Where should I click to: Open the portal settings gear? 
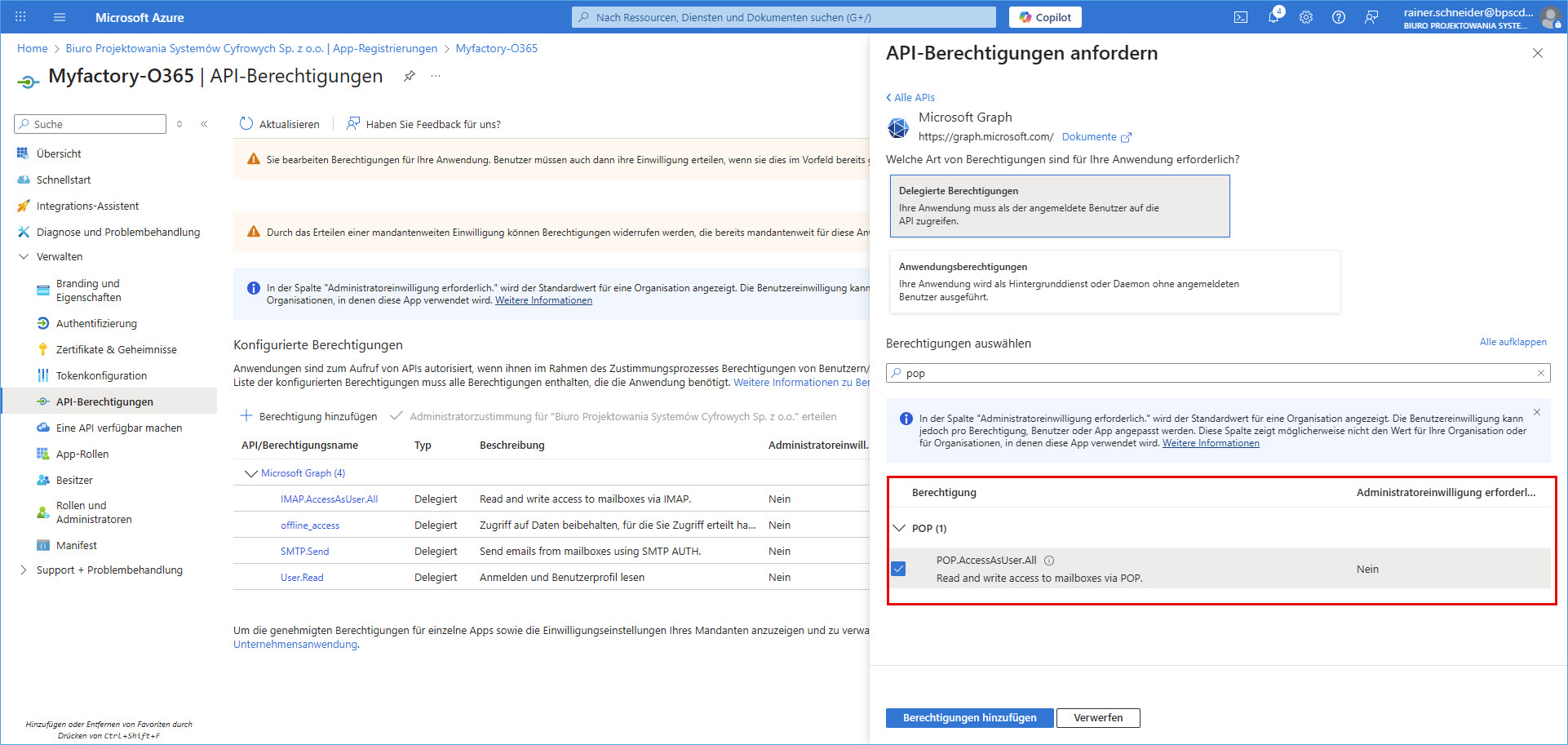tap(1306, 17)
